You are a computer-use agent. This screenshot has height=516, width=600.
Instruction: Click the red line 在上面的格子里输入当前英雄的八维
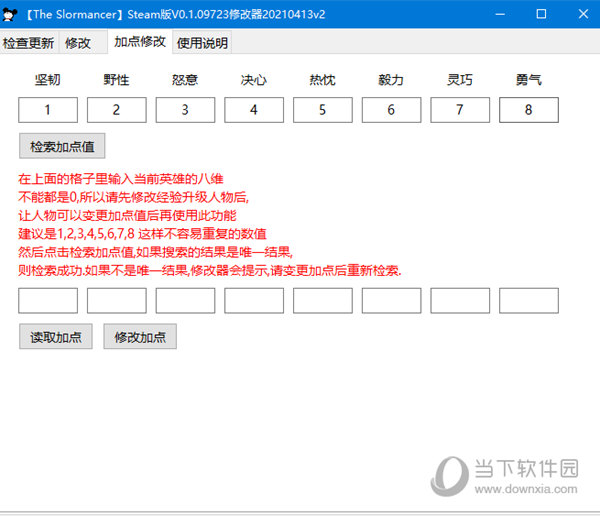[x=121, y=179]
